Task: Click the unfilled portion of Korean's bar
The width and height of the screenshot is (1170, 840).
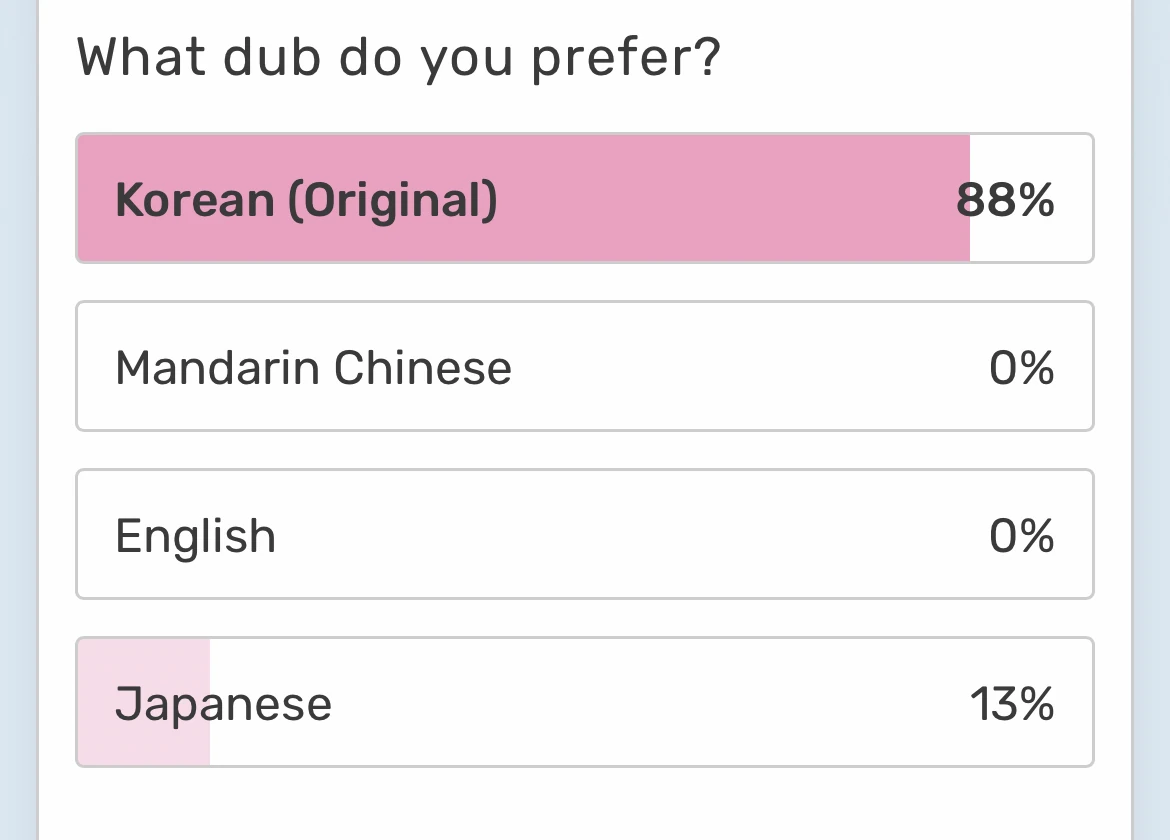Action: 1030,150
